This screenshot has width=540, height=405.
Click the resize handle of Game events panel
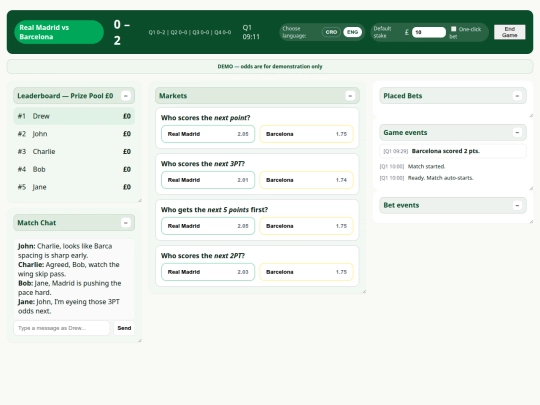click(531, 188)
